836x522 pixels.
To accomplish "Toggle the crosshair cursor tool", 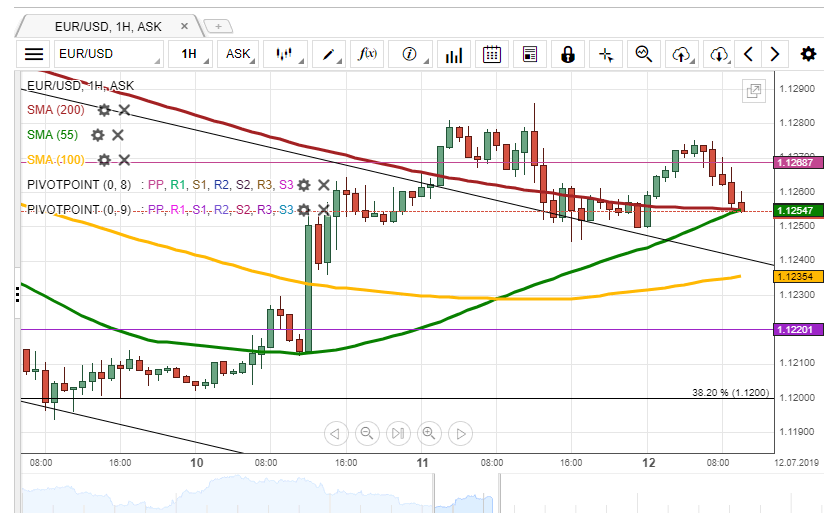I will [606, 54].
